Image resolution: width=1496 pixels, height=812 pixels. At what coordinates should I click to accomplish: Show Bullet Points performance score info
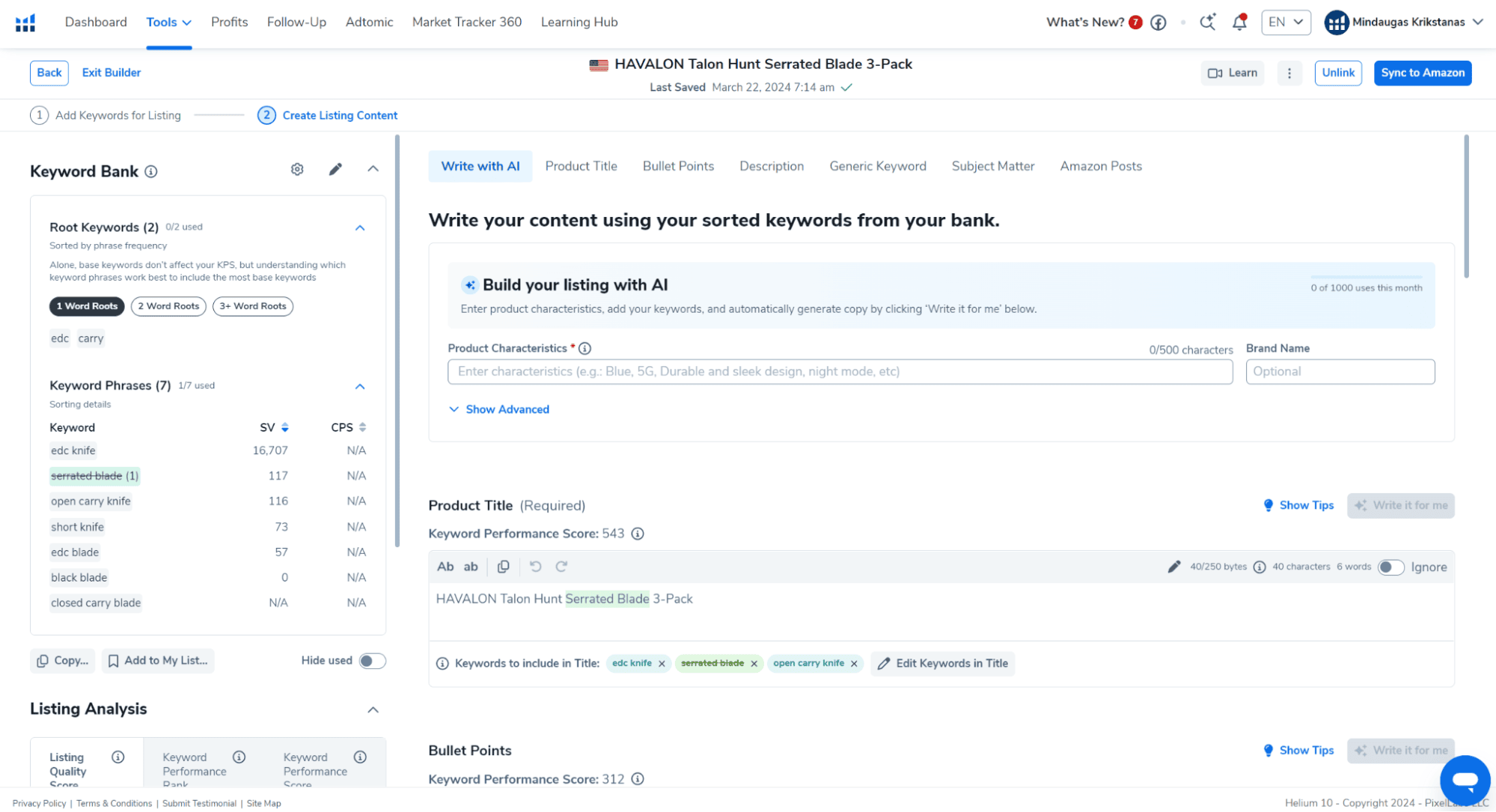tap(638, 779)
